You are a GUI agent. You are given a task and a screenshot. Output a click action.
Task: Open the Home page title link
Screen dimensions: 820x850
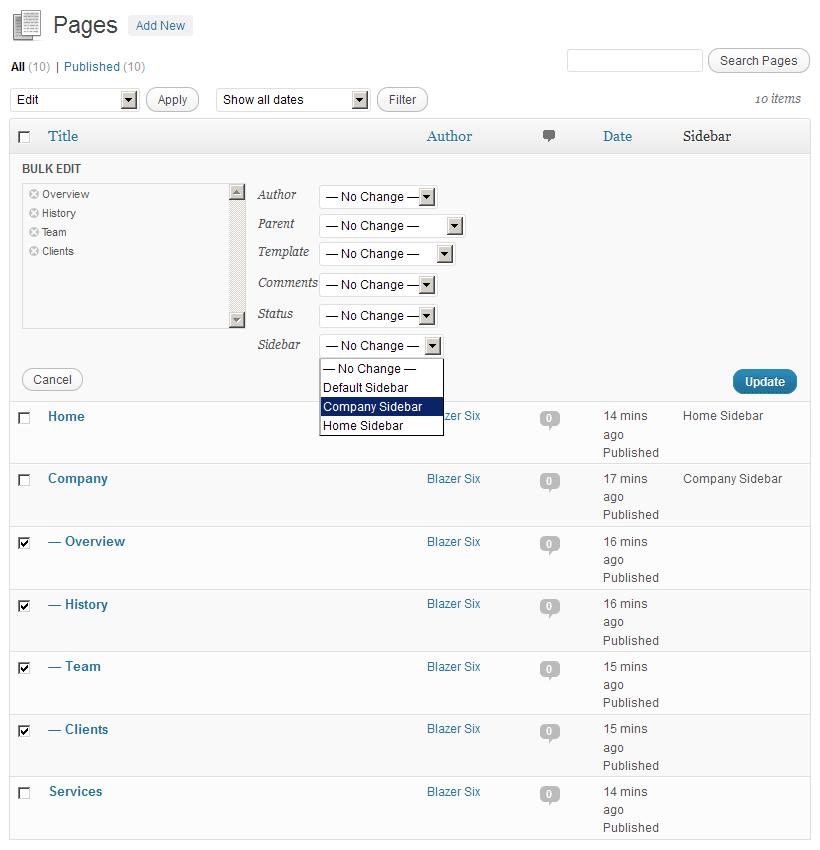[x=66, y=416]
